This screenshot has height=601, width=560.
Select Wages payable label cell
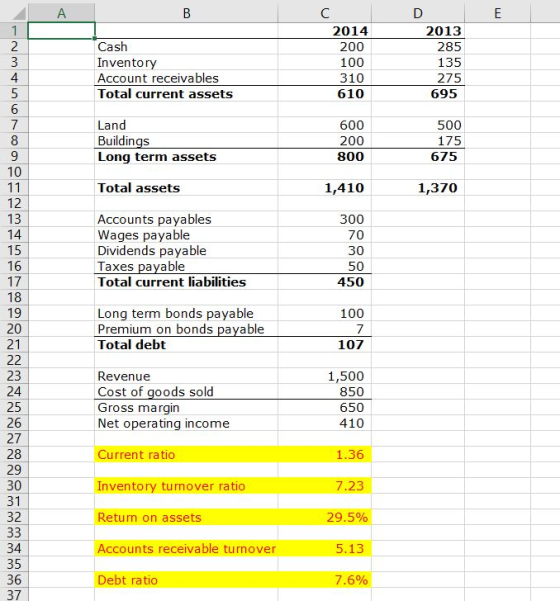point(186,235)
